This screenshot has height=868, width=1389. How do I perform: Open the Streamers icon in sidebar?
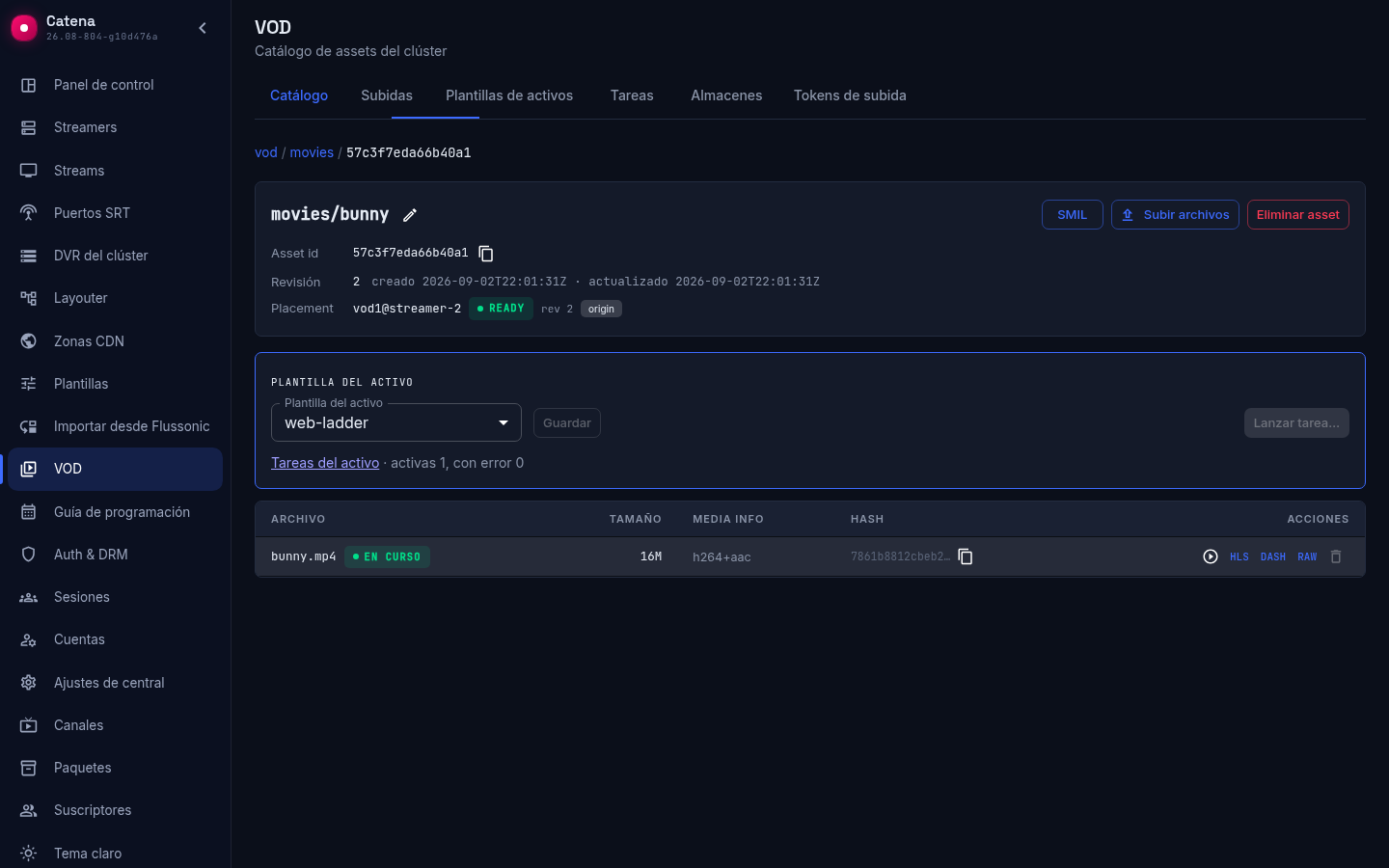(29, 127)
